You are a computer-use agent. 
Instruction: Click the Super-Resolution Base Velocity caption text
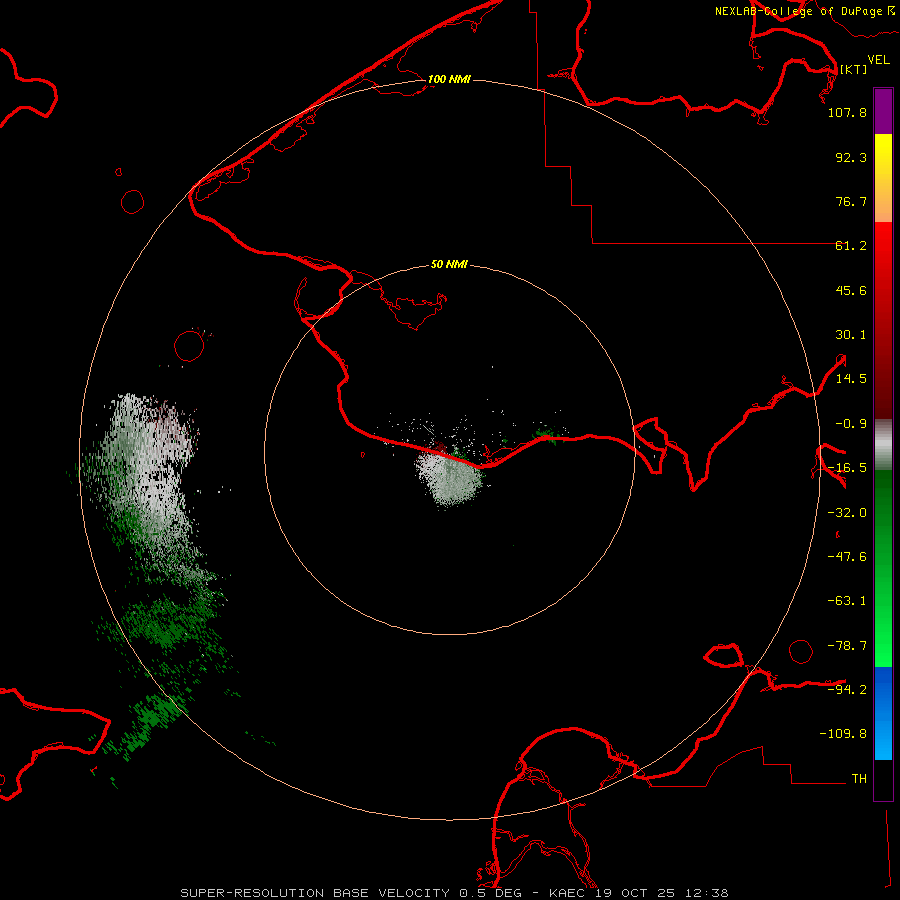tap(454, 893)
